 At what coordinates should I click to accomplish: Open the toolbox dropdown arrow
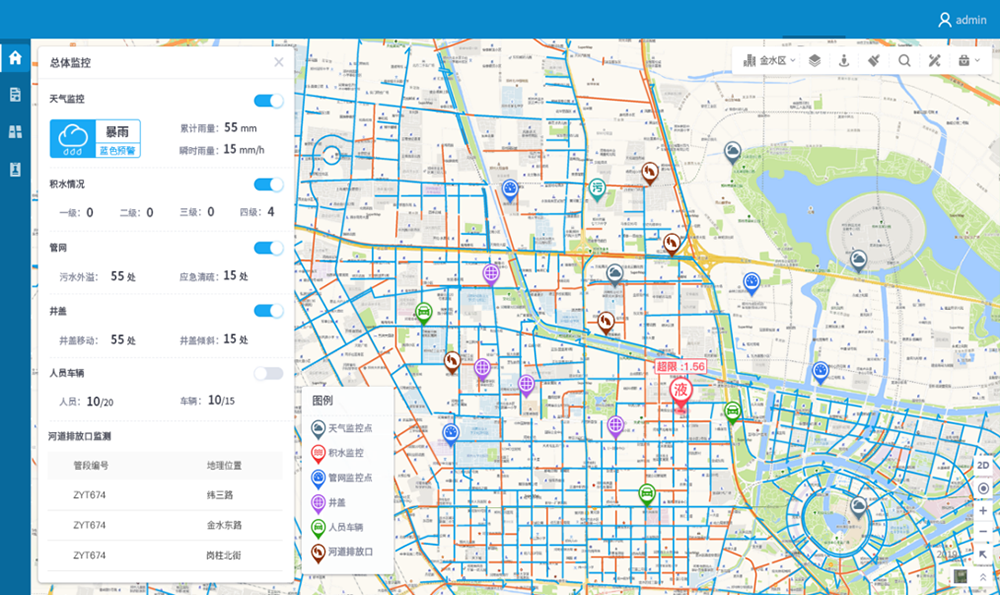click(x=976, y=61)
